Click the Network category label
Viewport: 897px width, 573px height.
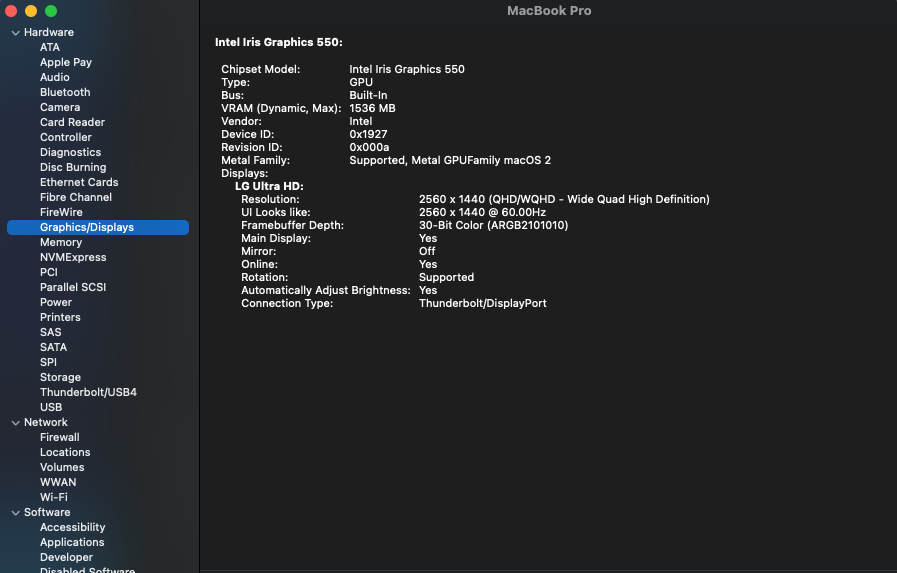(46, 422)
